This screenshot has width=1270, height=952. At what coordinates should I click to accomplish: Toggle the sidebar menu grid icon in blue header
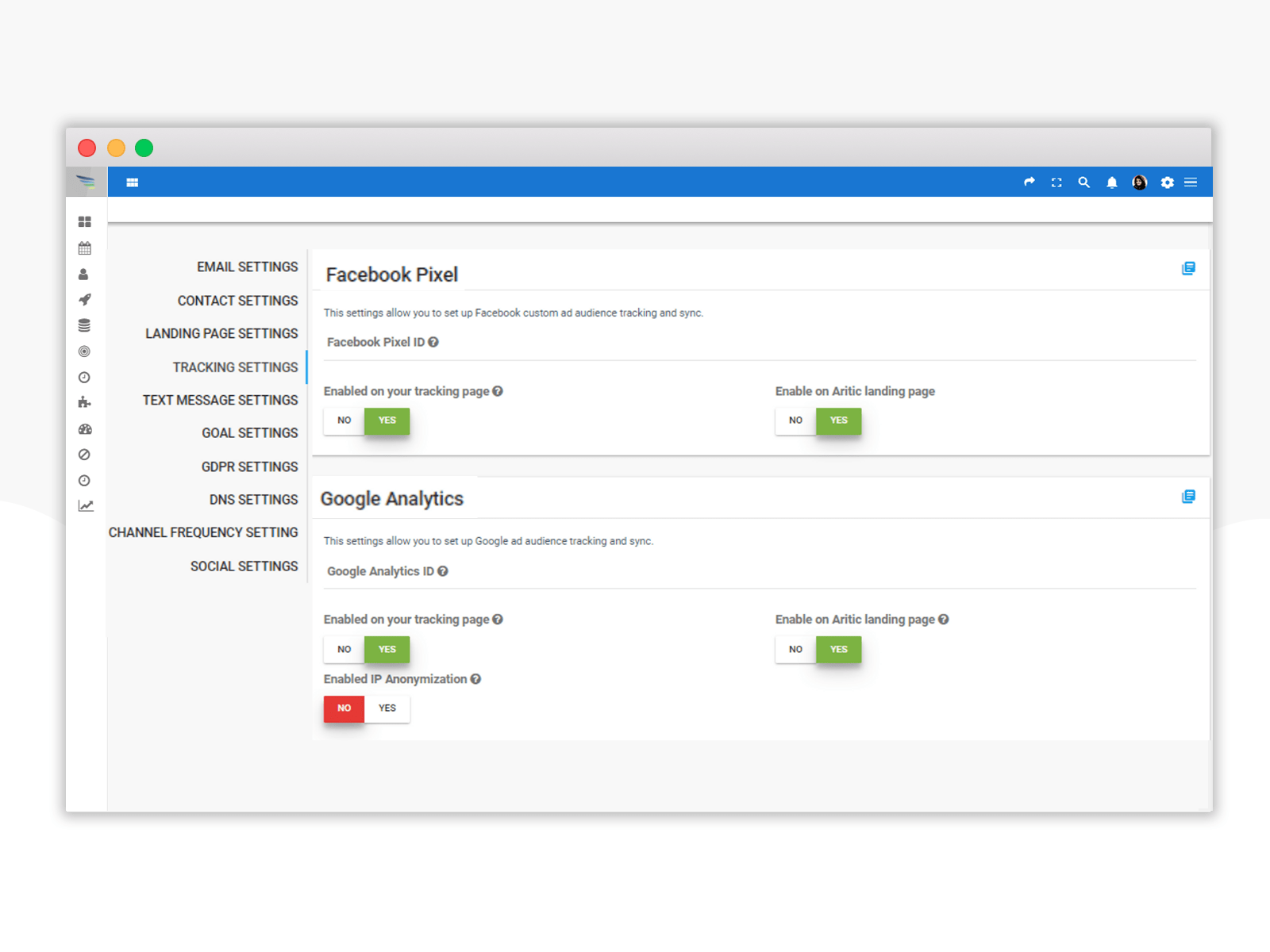click(133, 182)
